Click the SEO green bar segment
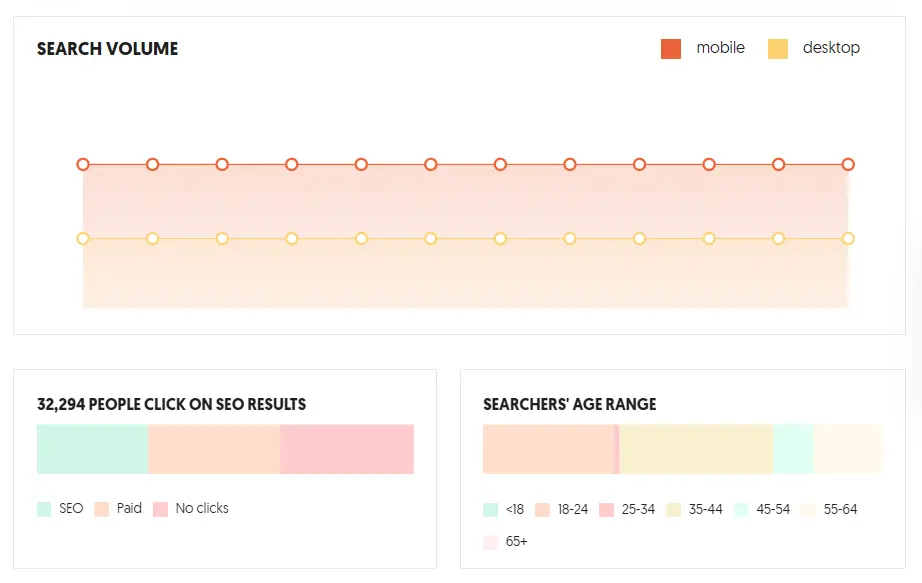 (x=92, y=449)
